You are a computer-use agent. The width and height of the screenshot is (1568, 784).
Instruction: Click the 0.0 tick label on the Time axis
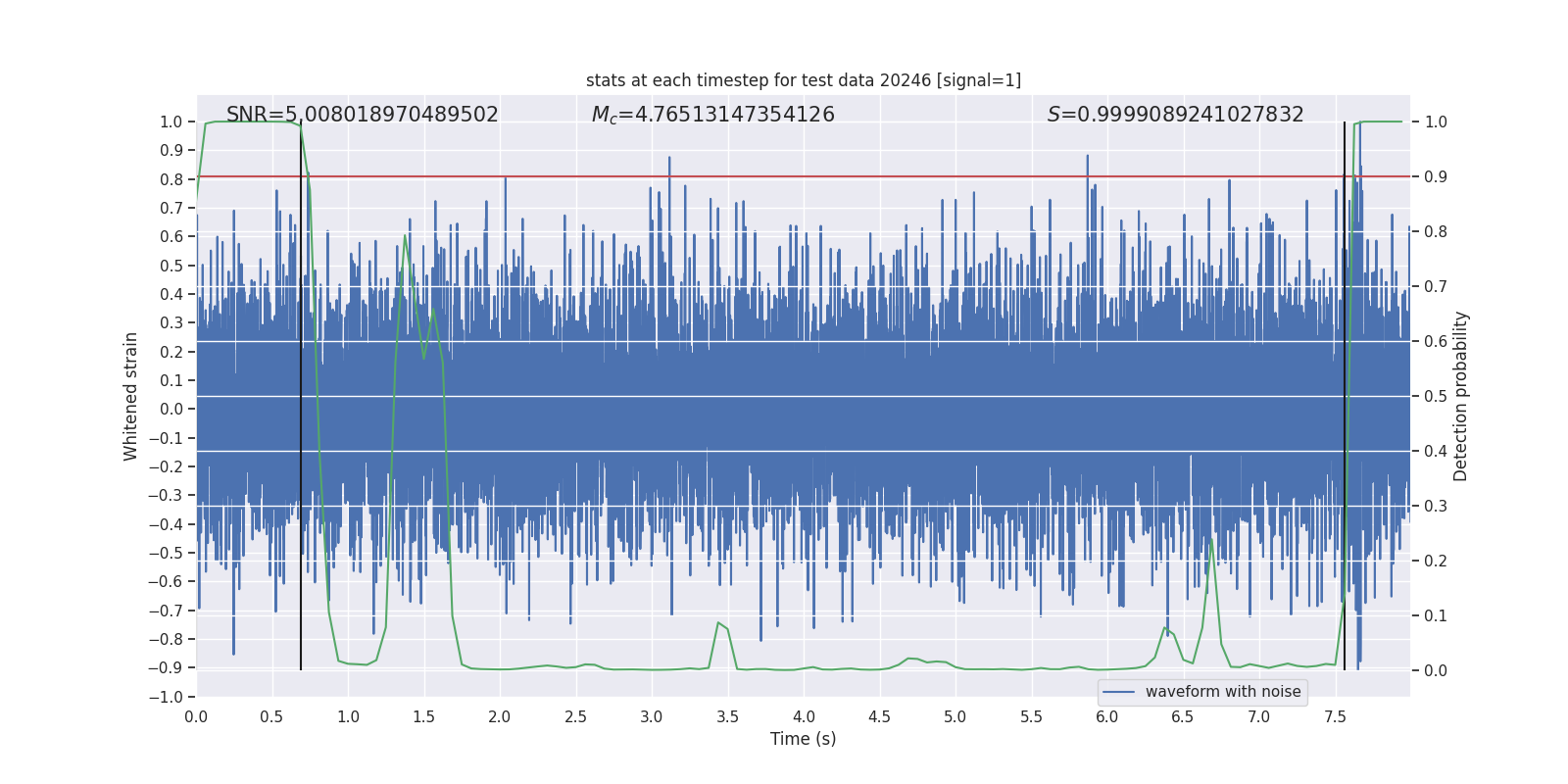197,716
